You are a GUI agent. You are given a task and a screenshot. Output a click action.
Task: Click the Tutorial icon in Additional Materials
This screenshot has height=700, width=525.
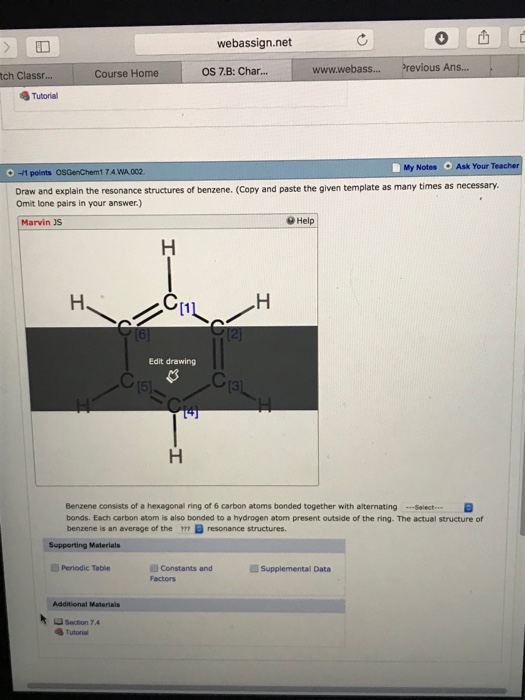(x=59, y=632)
